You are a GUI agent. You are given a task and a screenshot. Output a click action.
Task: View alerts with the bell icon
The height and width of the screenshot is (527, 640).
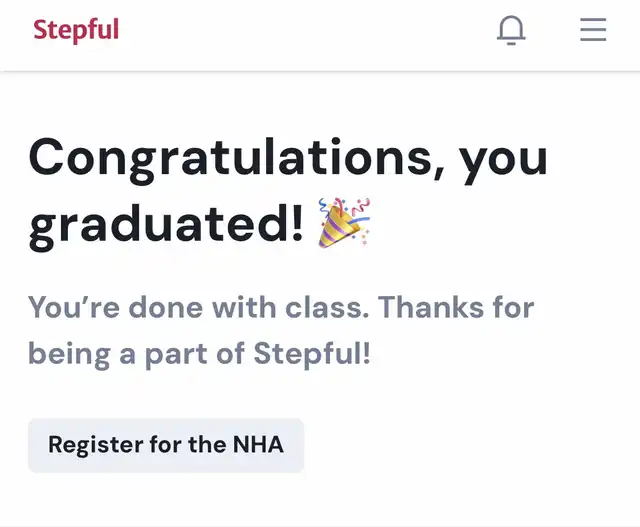[511, 30]
